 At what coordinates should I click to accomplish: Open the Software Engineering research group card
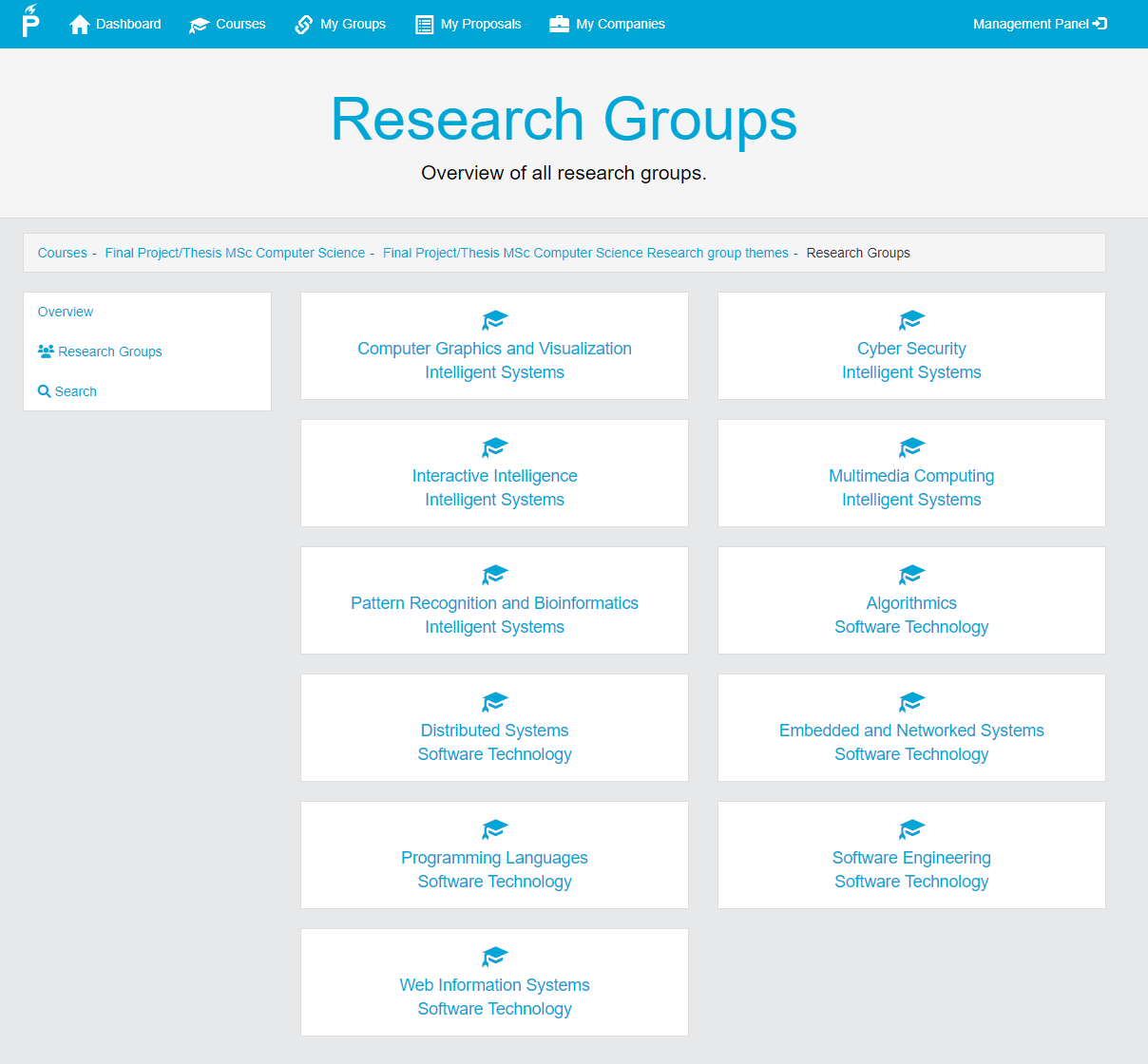tap(911, 858)
